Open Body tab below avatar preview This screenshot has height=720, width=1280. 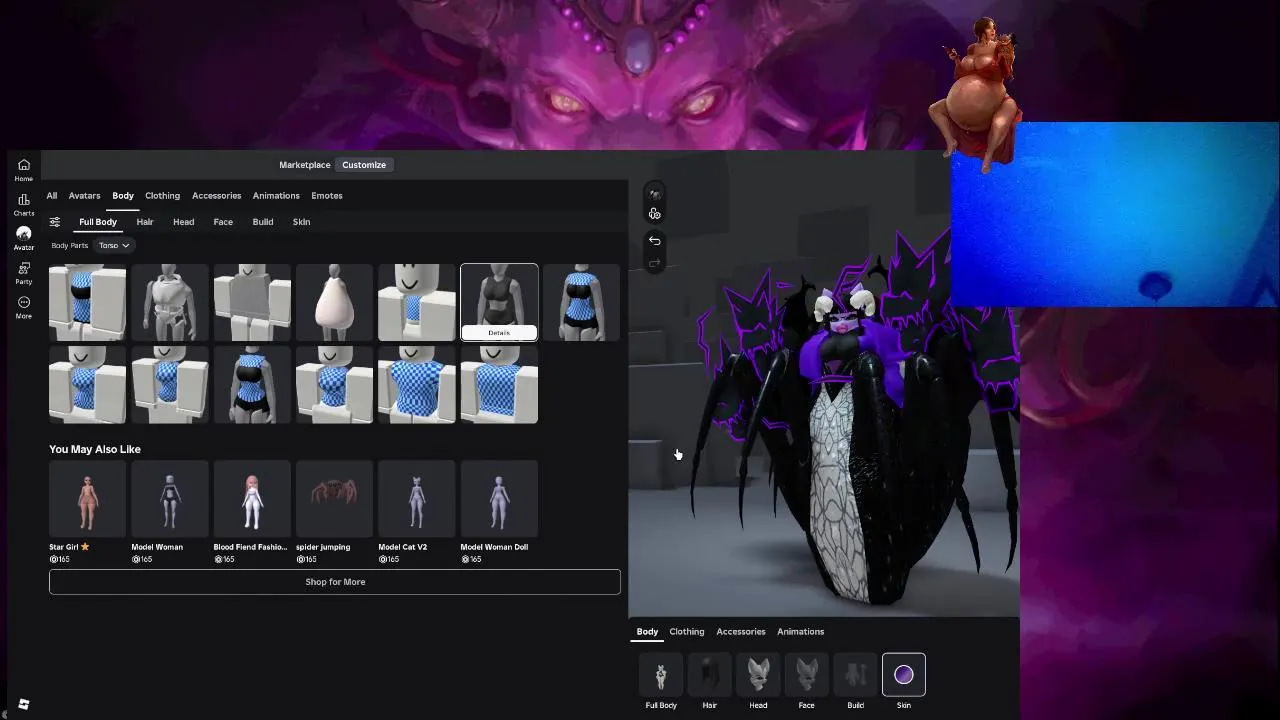(648, 632)
